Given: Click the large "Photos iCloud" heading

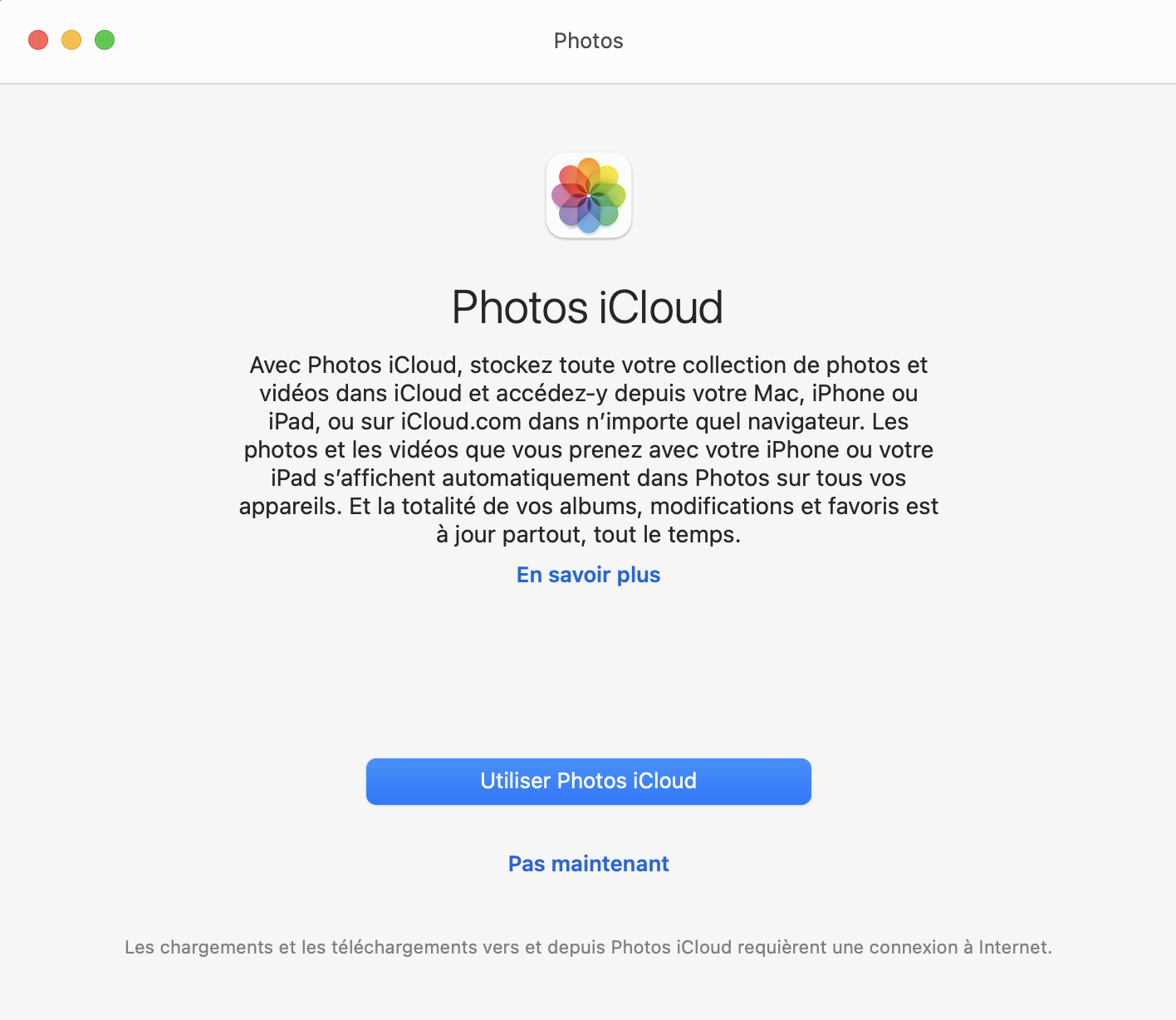Looking at the screenshot, I should point(587,307).
